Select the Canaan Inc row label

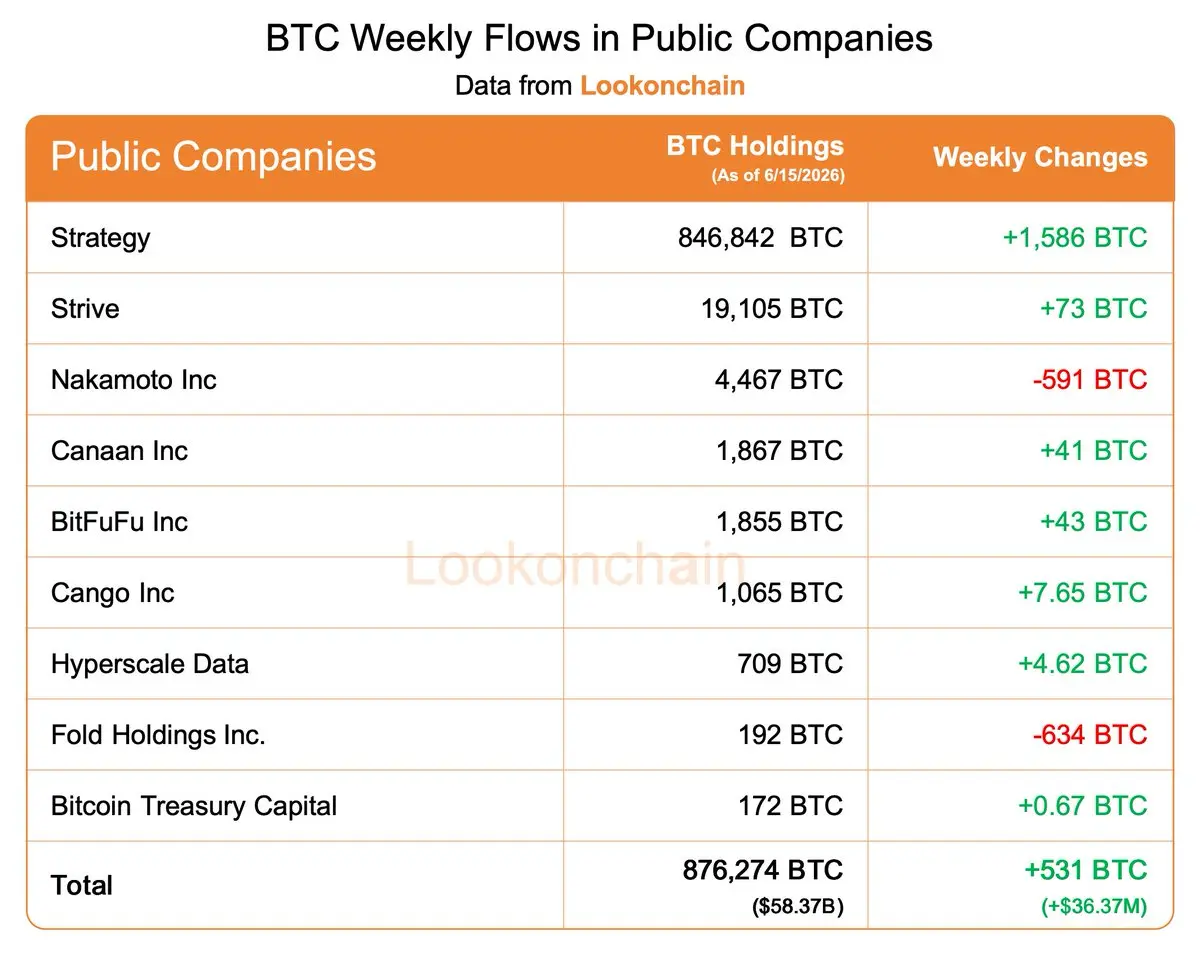point(119,450)
